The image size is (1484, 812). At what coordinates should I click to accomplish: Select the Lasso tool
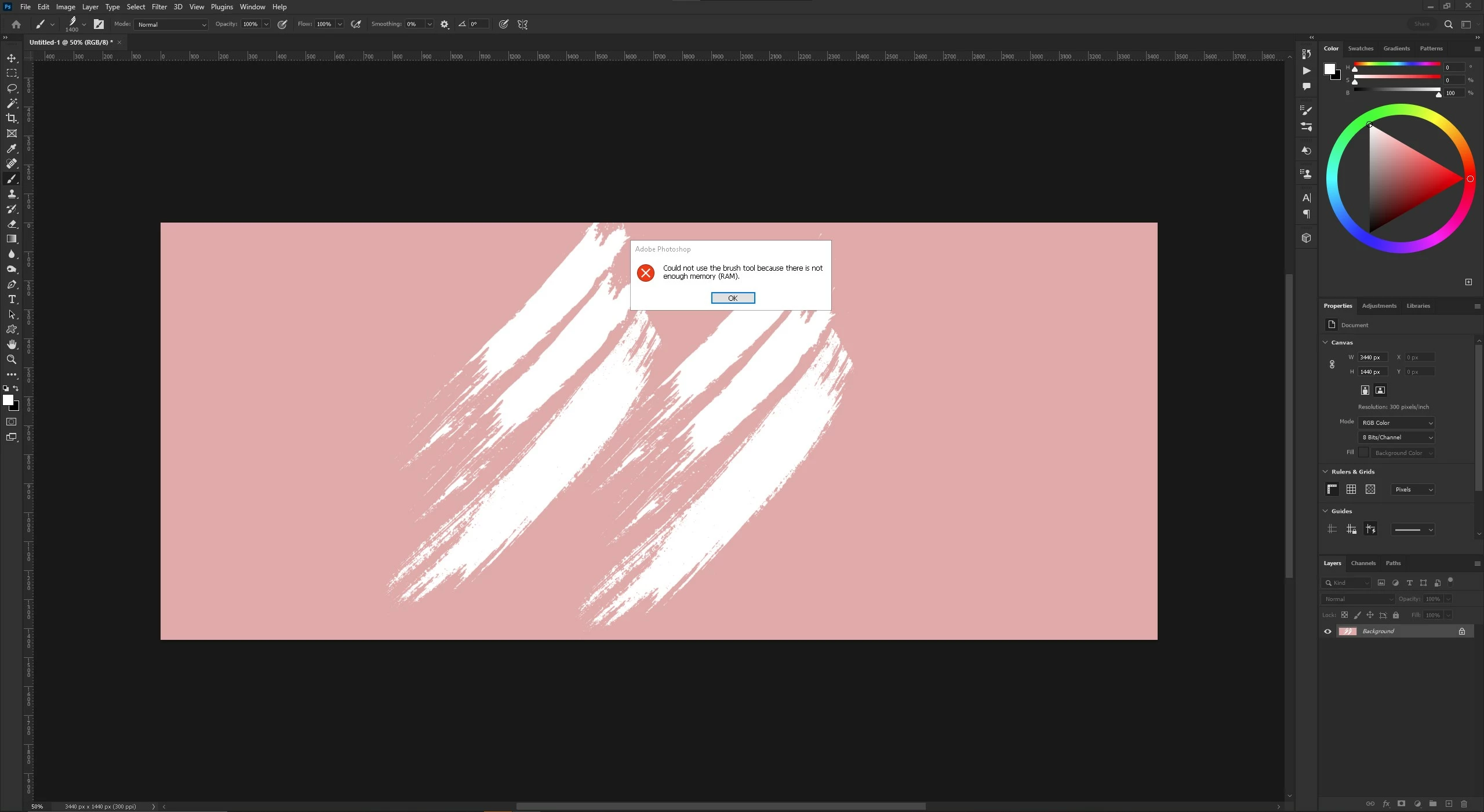tap(12, 88)
